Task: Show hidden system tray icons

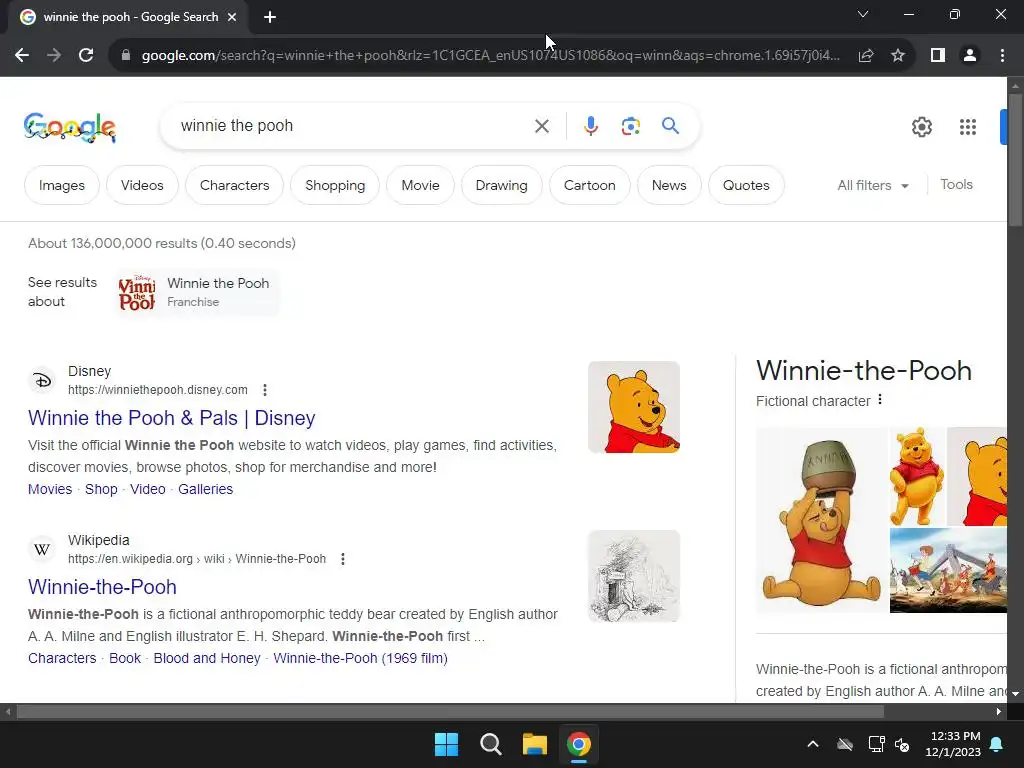Action: (813, 744)
